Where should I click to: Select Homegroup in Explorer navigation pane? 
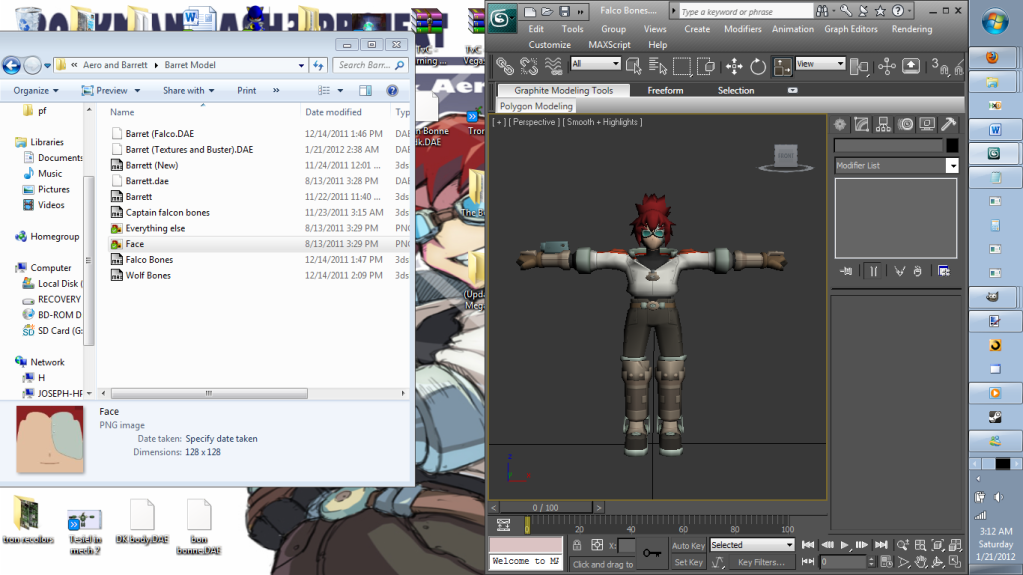[55, 237]
